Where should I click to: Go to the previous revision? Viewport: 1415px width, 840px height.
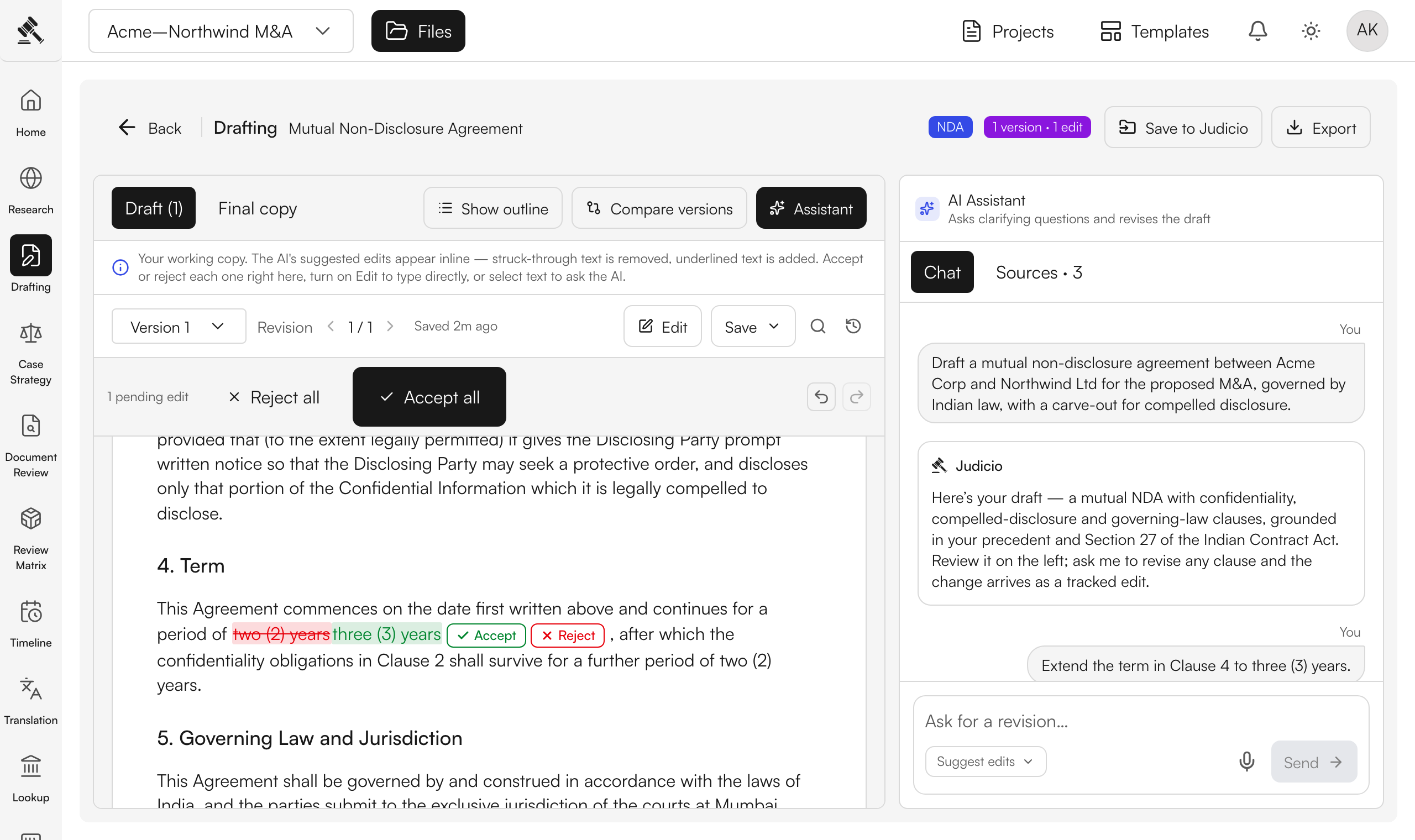[x=331, y=327]
